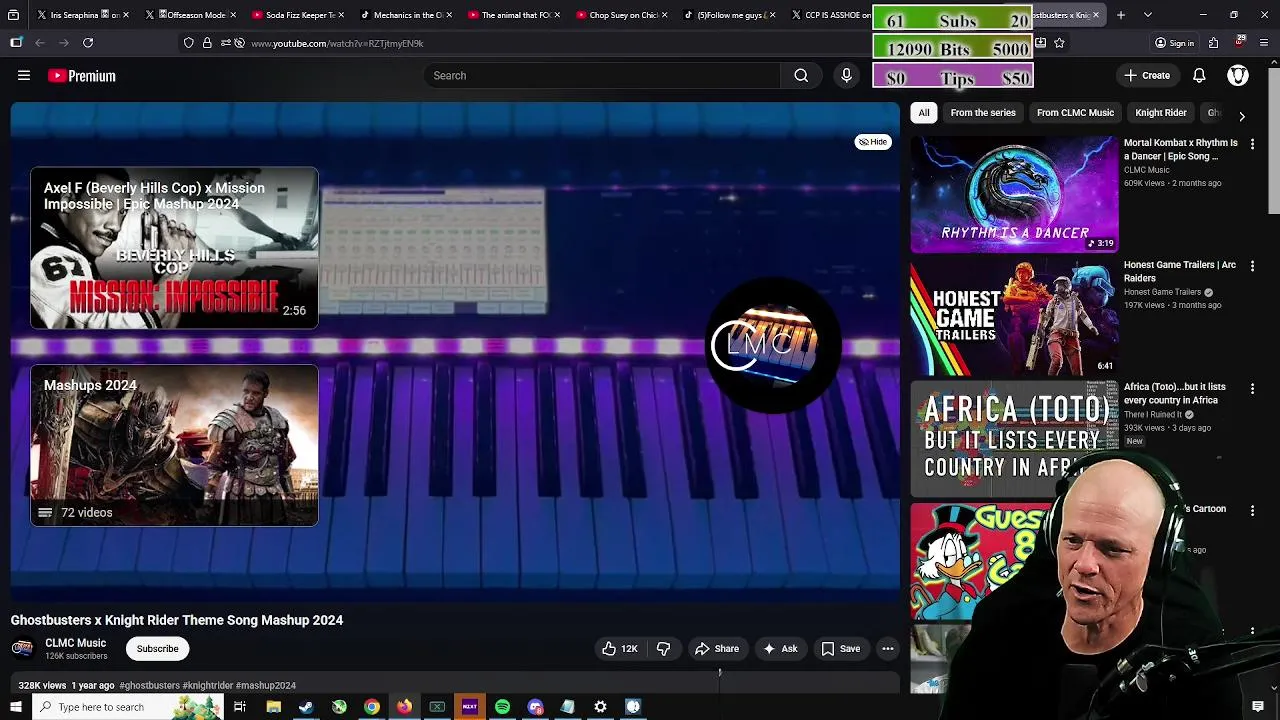Open File Explorer from the taskbar
1280x720 pixels.
273,707
